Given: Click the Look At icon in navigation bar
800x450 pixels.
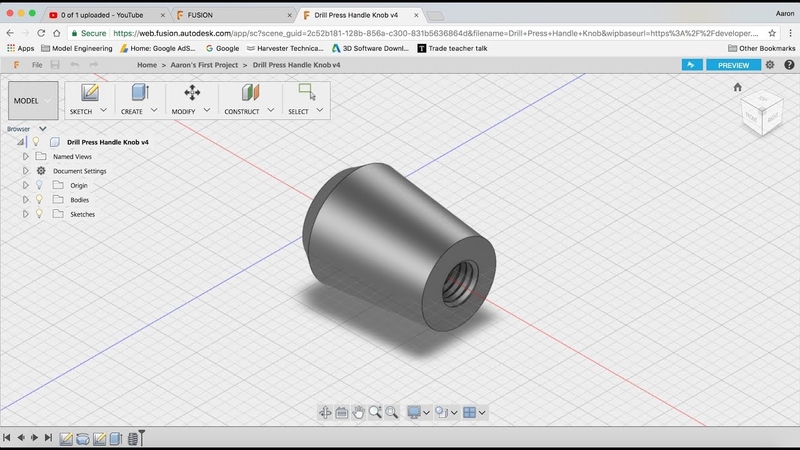Looking at the screenshot, I should coord(341,412).
